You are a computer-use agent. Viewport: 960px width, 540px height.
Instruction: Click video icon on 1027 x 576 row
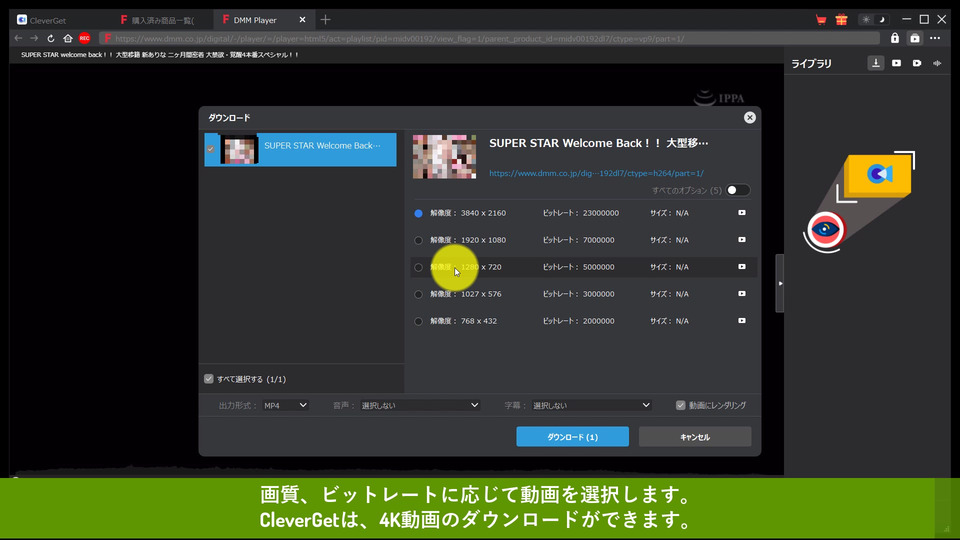click(741, 293)
